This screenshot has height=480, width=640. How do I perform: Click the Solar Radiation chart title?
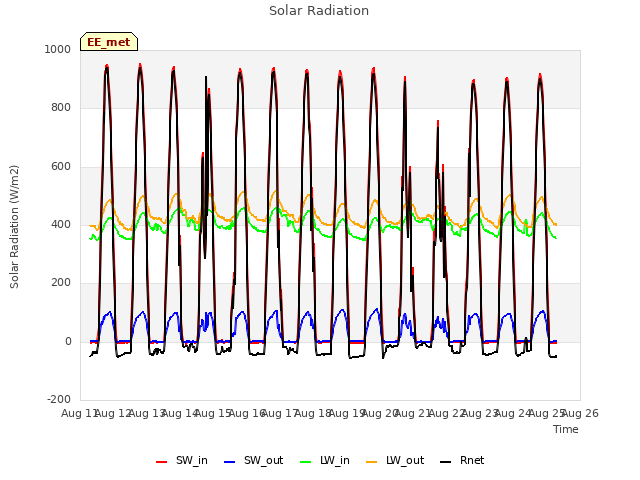click(x=319, y=11)
